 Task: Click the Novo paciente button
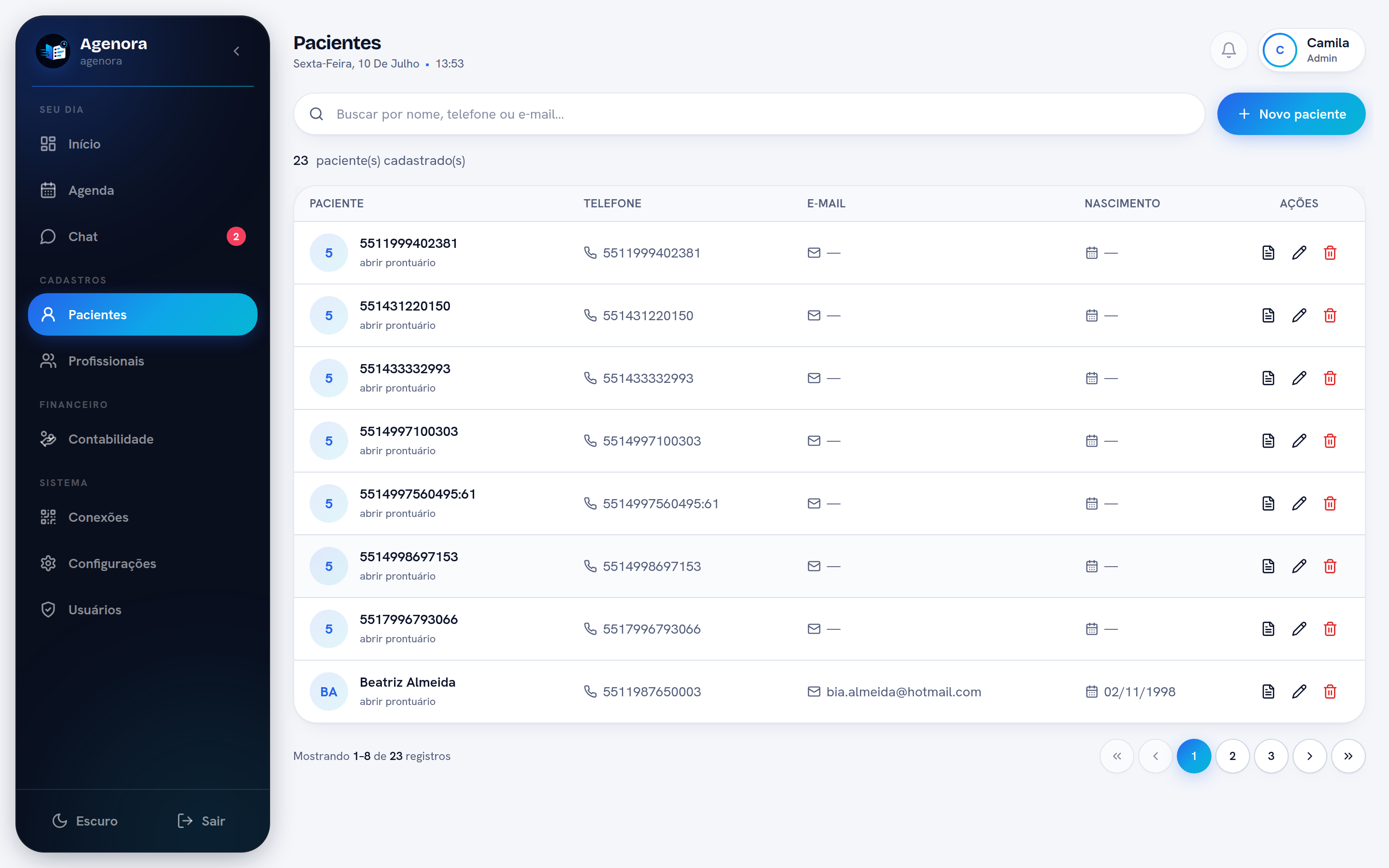pyautogui.click(x=1291, y=114)
